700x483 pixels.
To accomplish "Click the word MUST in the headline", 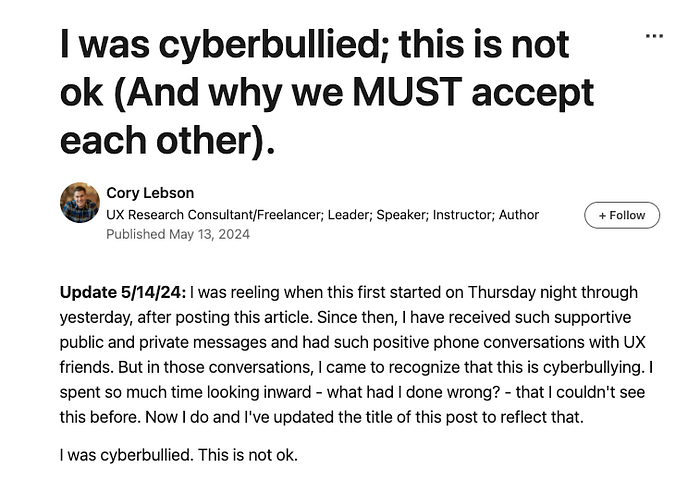I will (x=407, y=92).
